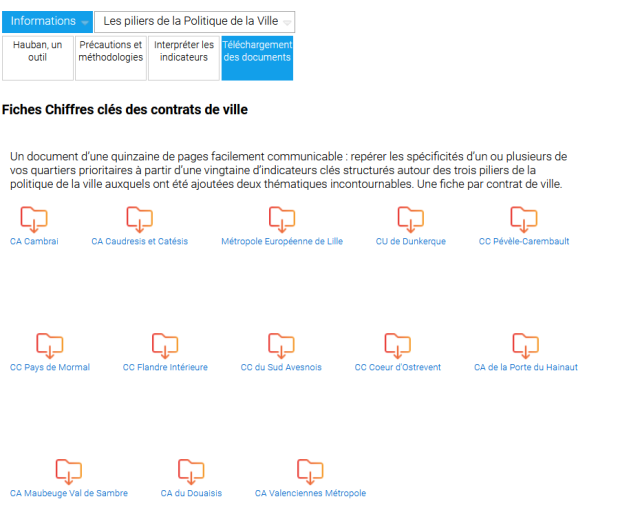This screenshot has height=521, width=620.
Task: Click the download folder icon above CA Cambrai
Action: coord(34,219)
